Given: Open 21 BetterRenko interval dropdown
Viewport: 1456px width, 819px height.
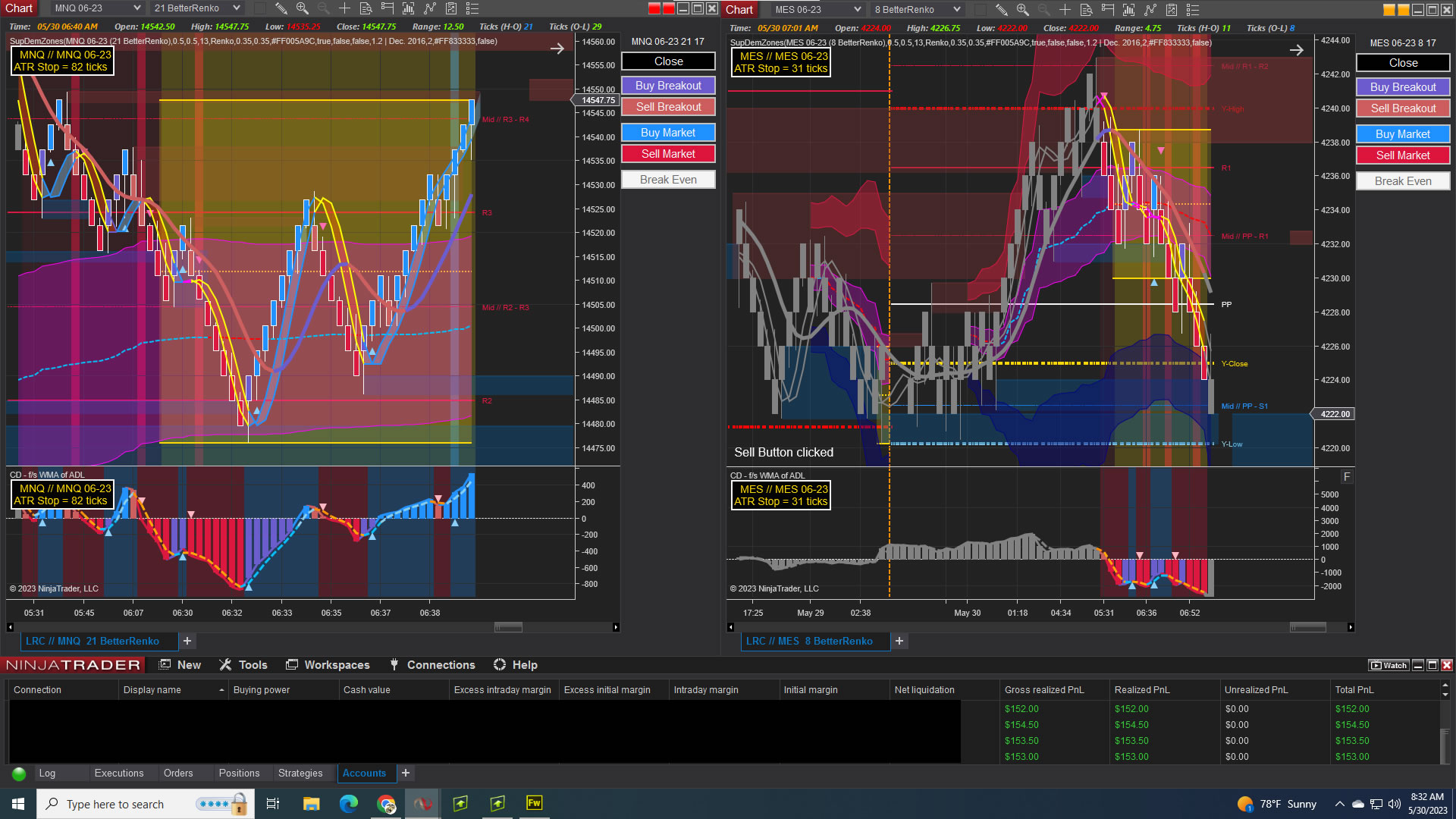Looking at the screenshot, I should point(197,8).
